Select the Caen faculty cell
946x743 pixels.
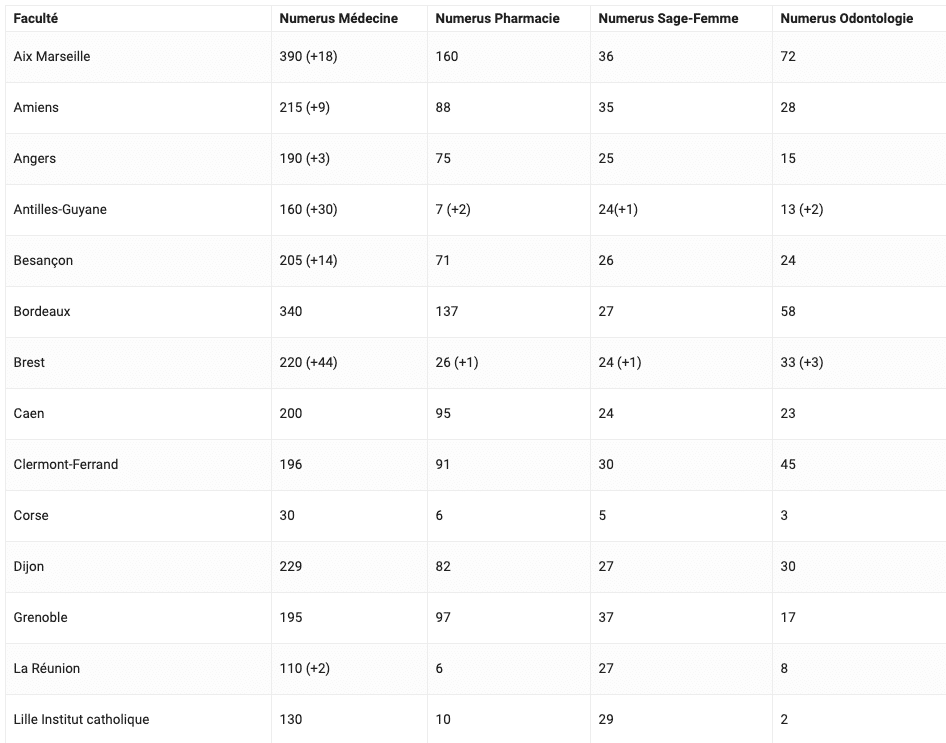point(28,414)
